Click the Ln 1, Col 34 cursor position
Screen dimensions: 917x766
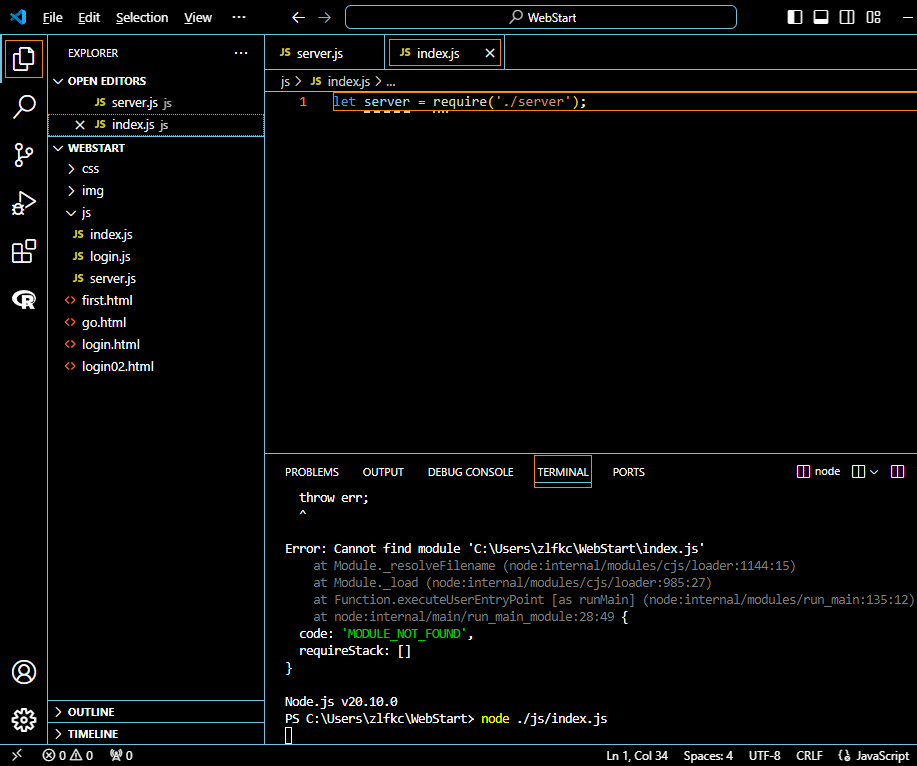637,755
